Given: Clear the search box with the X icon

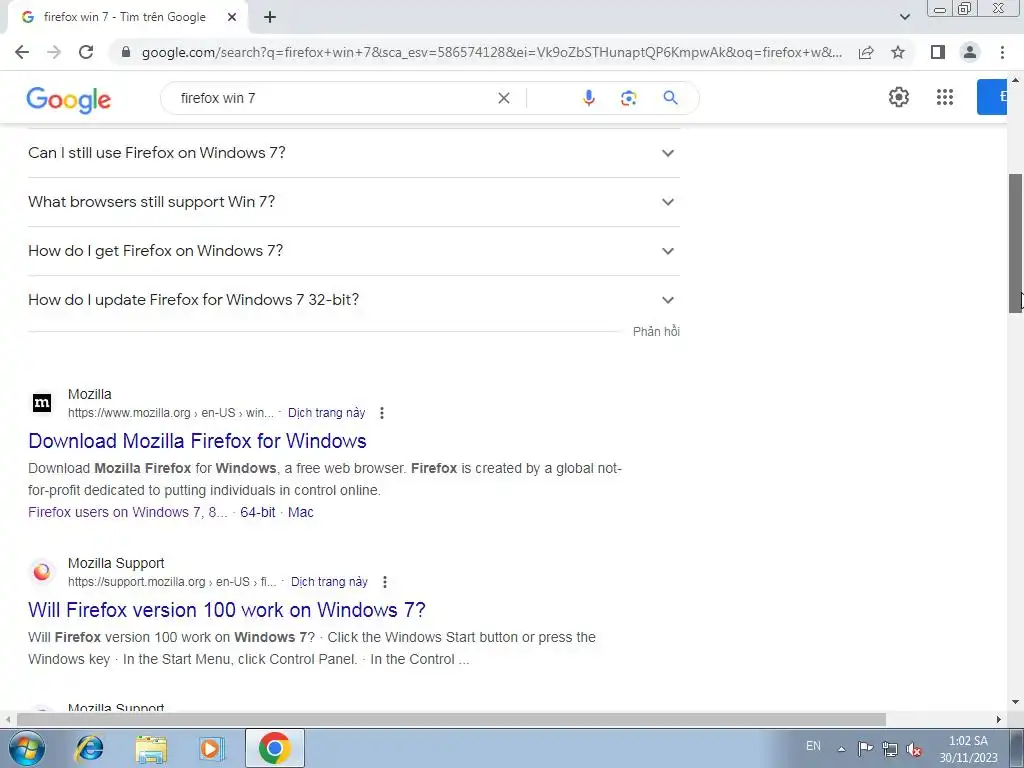Looking at the screenshot, I should pos(504,98).
